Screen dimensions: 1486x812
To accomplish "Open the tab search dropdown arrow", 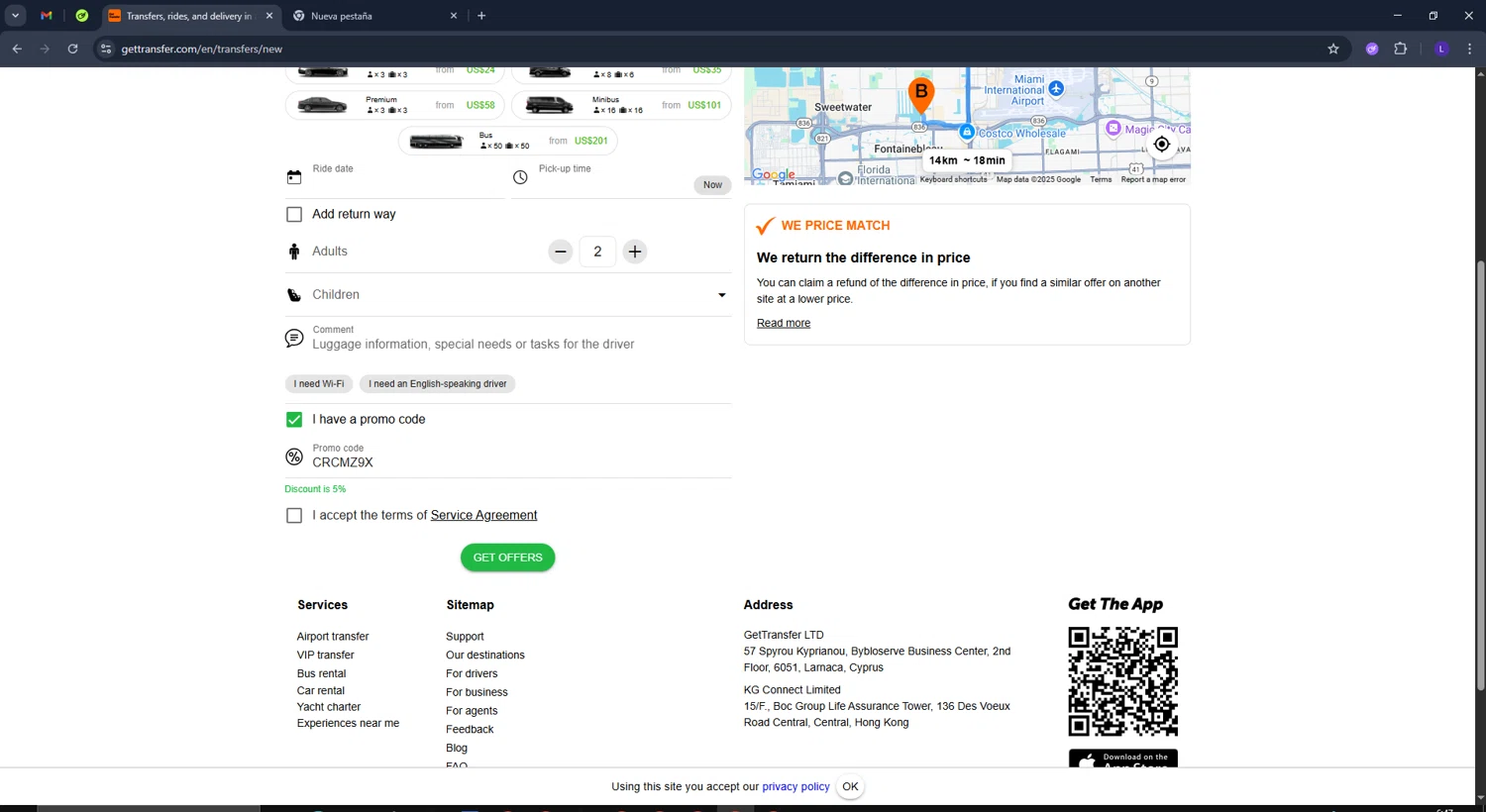I will [15, 16].
